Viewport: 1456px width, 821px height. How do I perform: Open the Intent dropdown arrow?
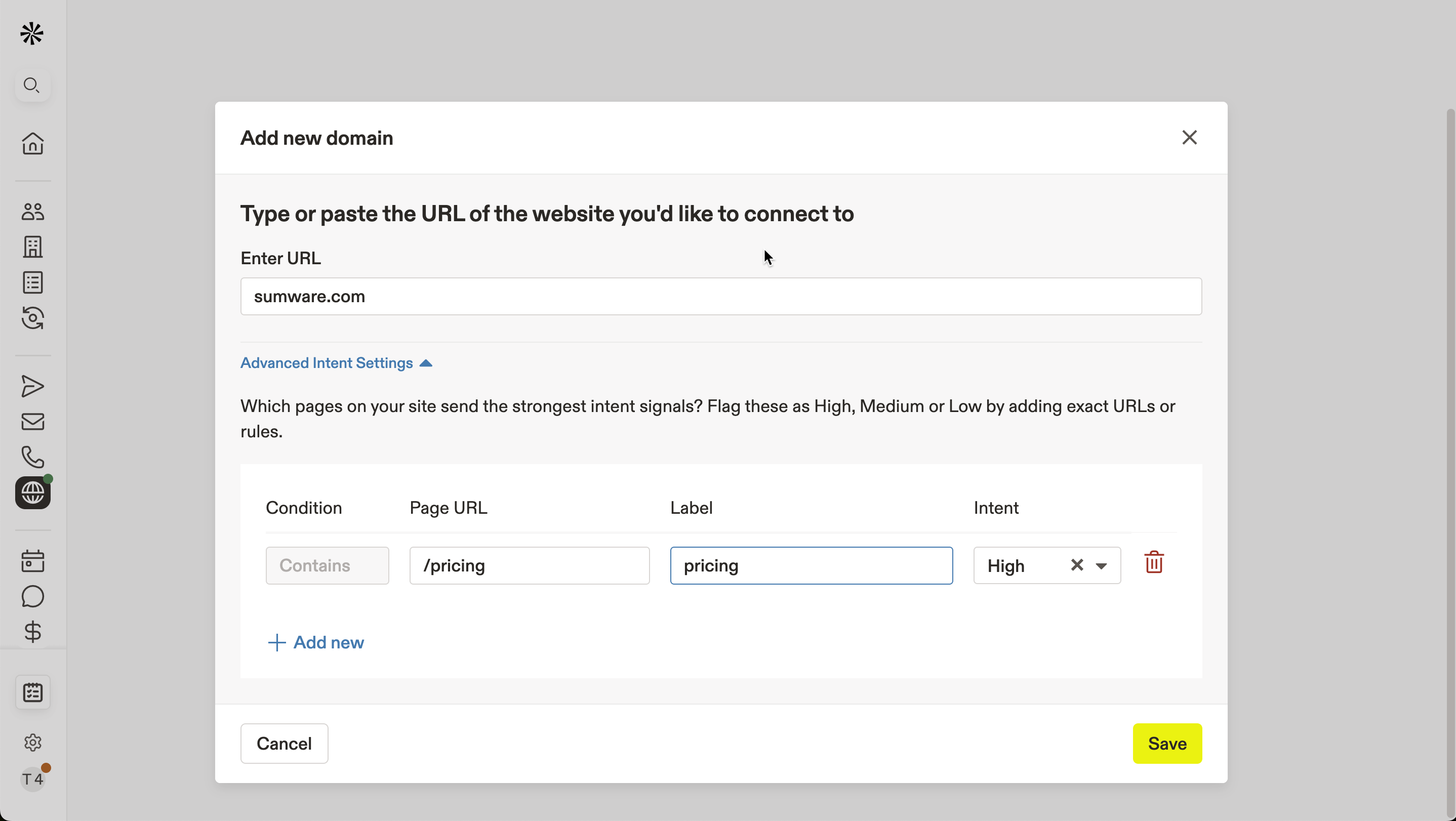pyautogui.click(x=1101, y=566)
